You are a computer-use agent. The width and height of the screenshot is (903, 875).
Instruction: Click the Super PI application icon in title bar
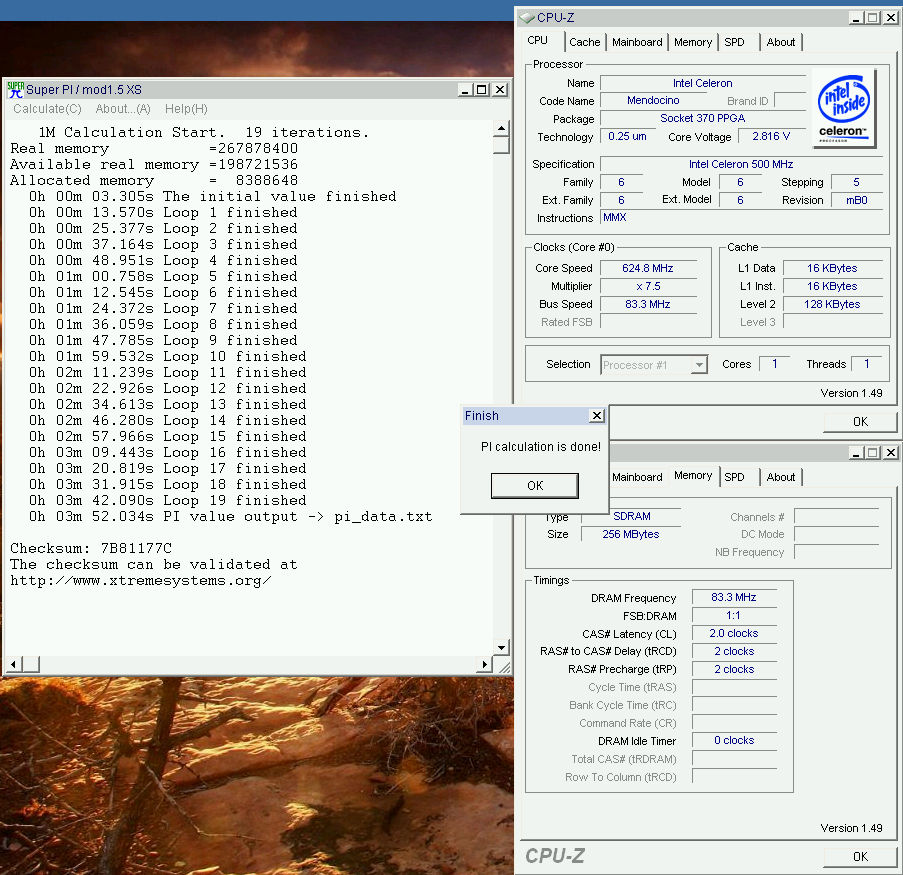[16, 89]
